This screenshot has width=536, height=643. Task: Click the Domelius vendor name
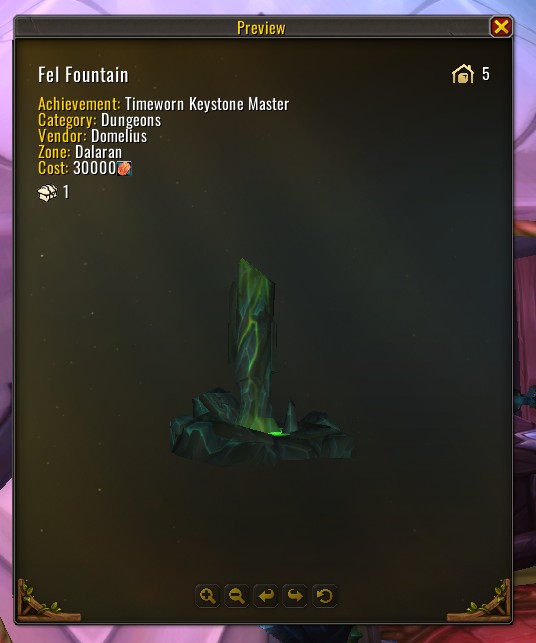(119, 136)
